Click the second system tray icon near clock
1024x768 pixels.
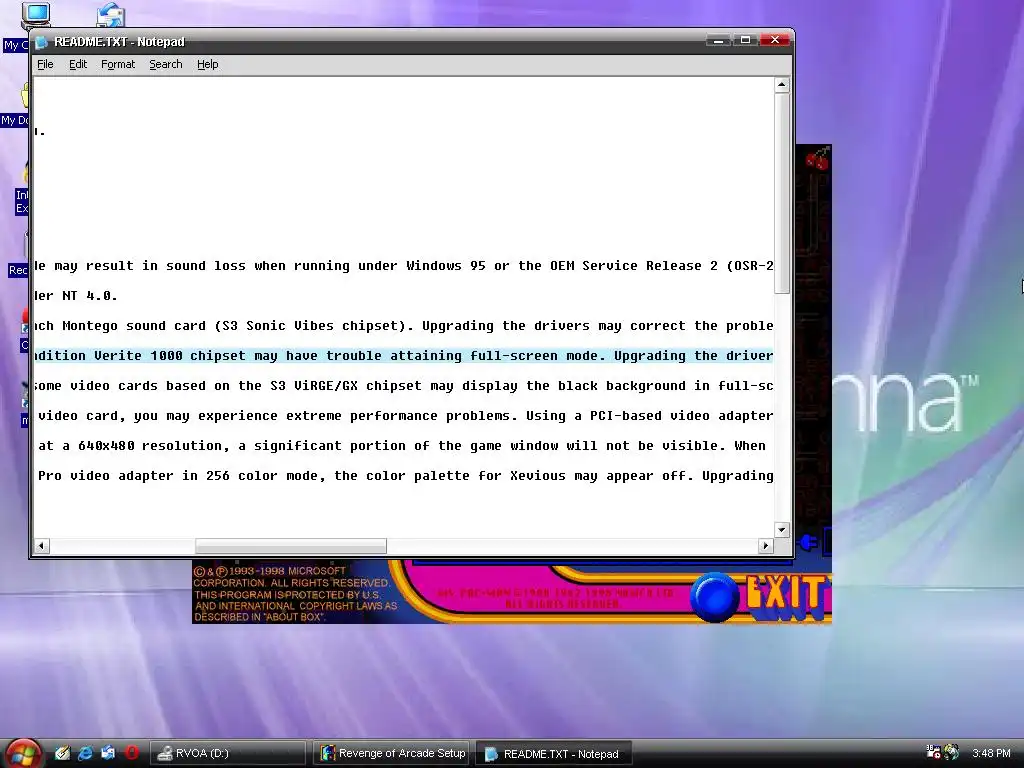[952, 752]
